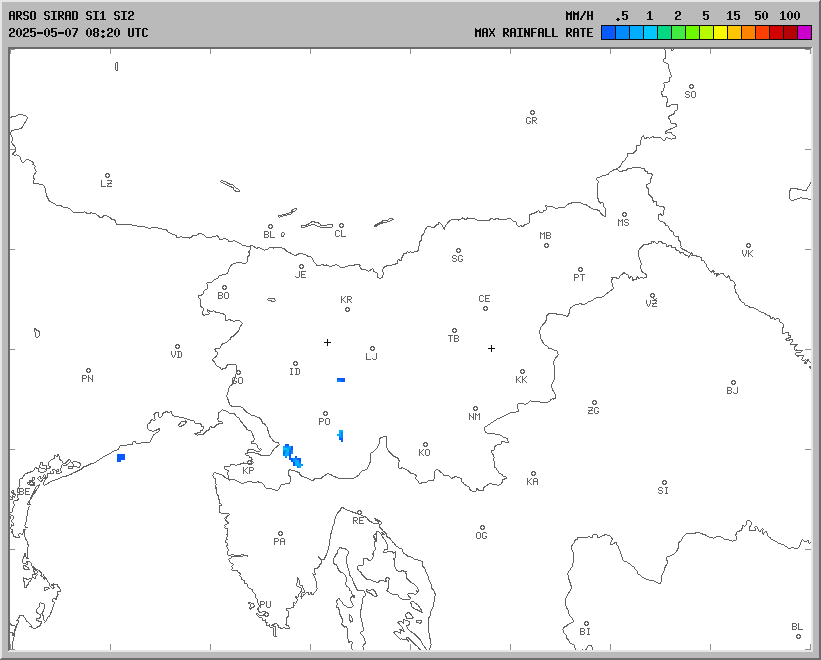Click the magenta swatch in rainfall legend
Screen dimensions: 821x660
point(805,33)
